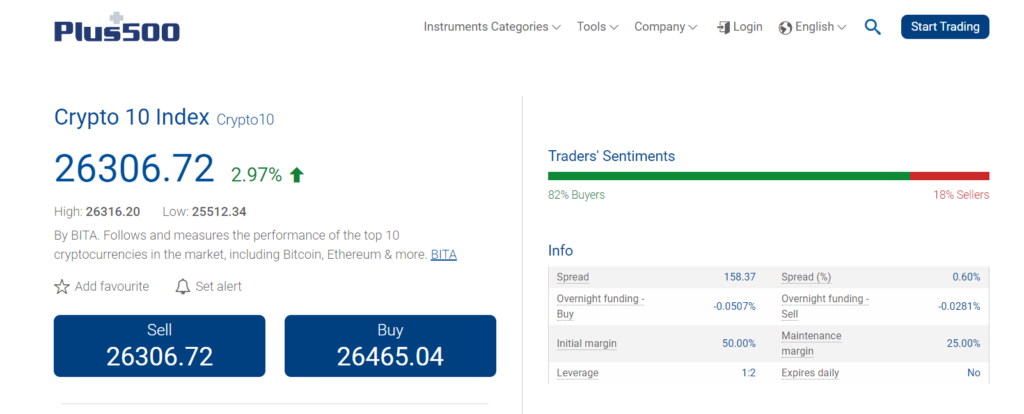Click the red sellers sentiment segment

949,176
